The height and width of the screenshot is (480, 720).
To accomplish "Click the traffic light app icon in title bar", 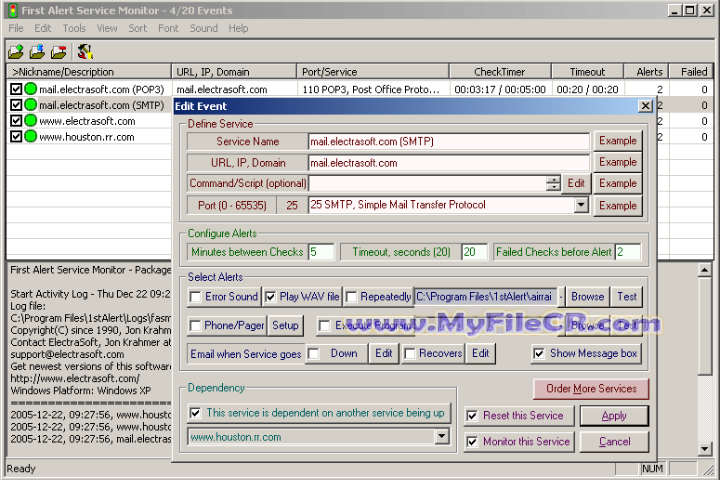I will pyautogui.click(x=12, y=10).
